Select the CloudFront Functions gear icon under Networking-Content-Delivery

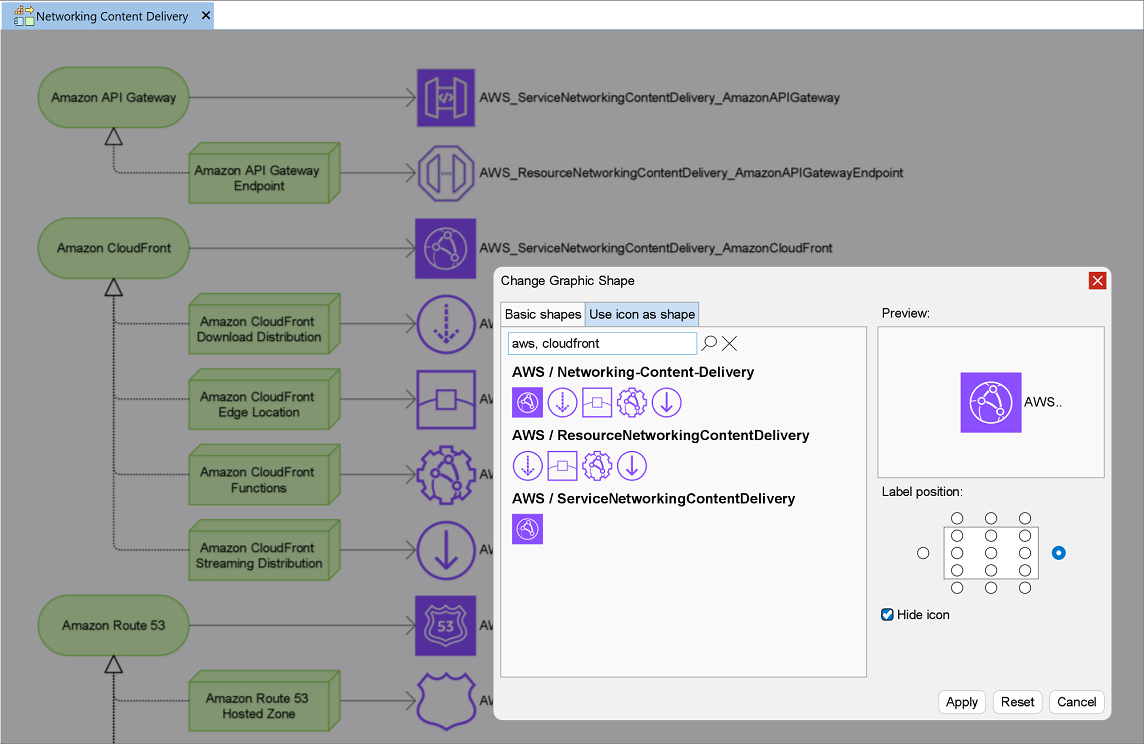tap(632, 403)
